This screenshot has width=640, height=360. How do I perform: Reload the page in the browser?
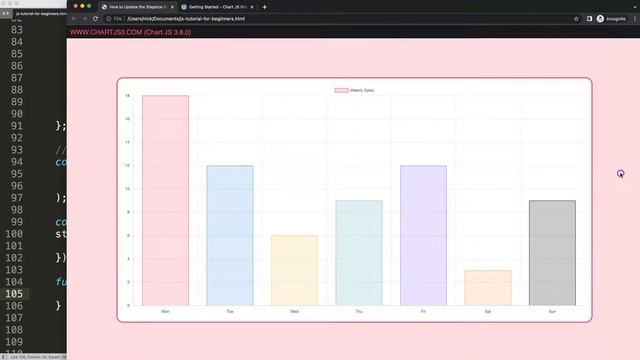[96, 19]
